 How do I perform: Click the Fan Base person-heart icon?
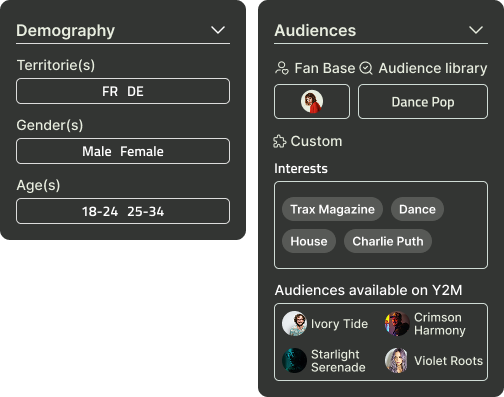click(x=282, y=68)
